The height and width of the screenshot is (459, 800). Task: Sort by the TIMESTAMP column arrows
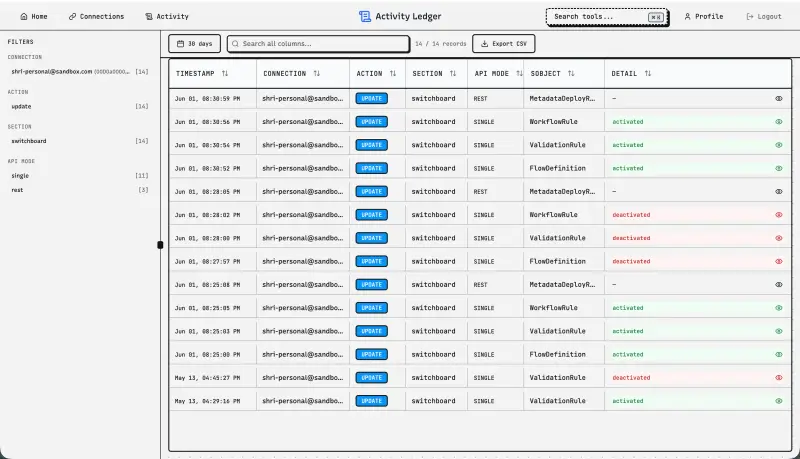coord(225,73)
